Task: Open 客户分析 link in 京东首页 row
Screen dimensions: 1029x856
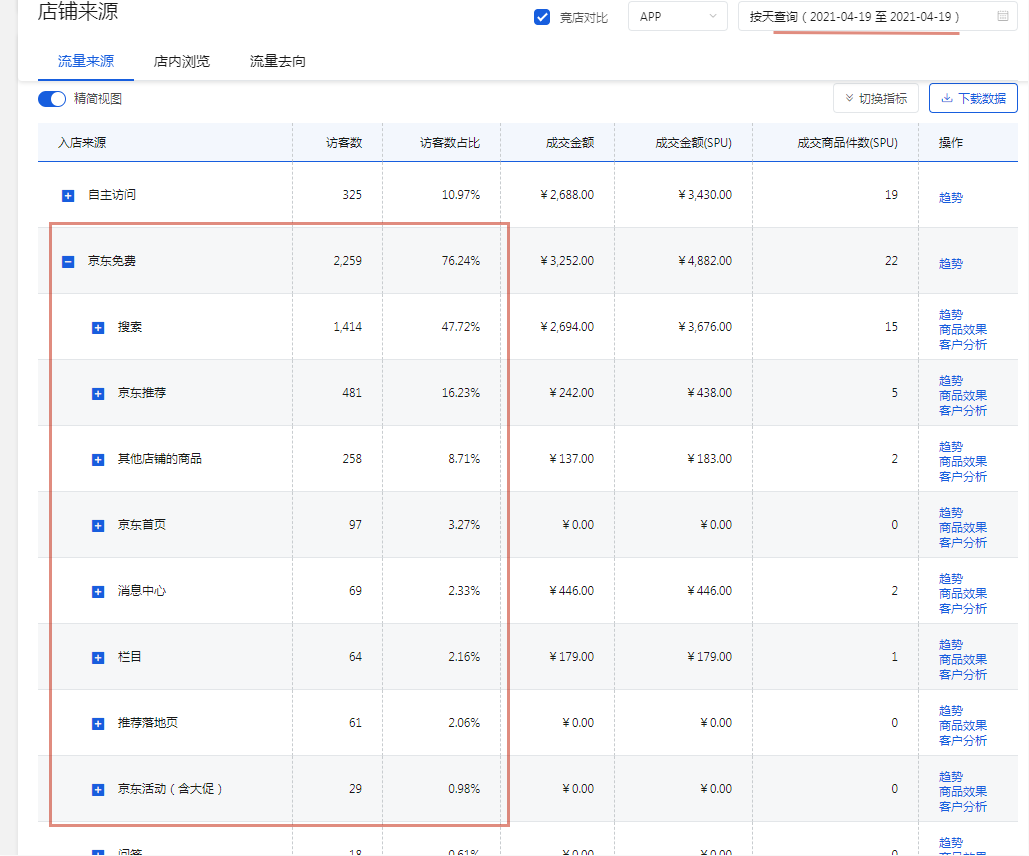Action: [963, 543]
